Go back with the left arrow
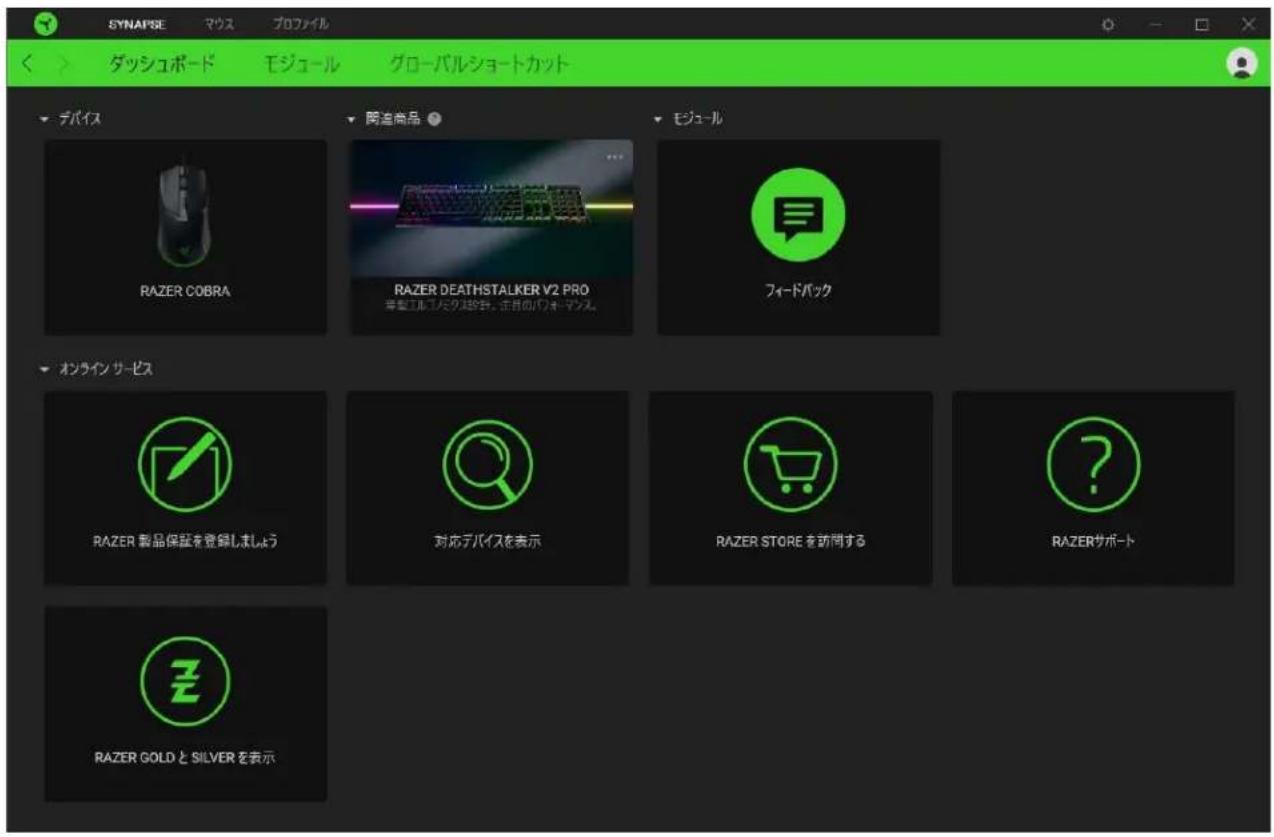The image size is (1274, 837). (28, 65)
